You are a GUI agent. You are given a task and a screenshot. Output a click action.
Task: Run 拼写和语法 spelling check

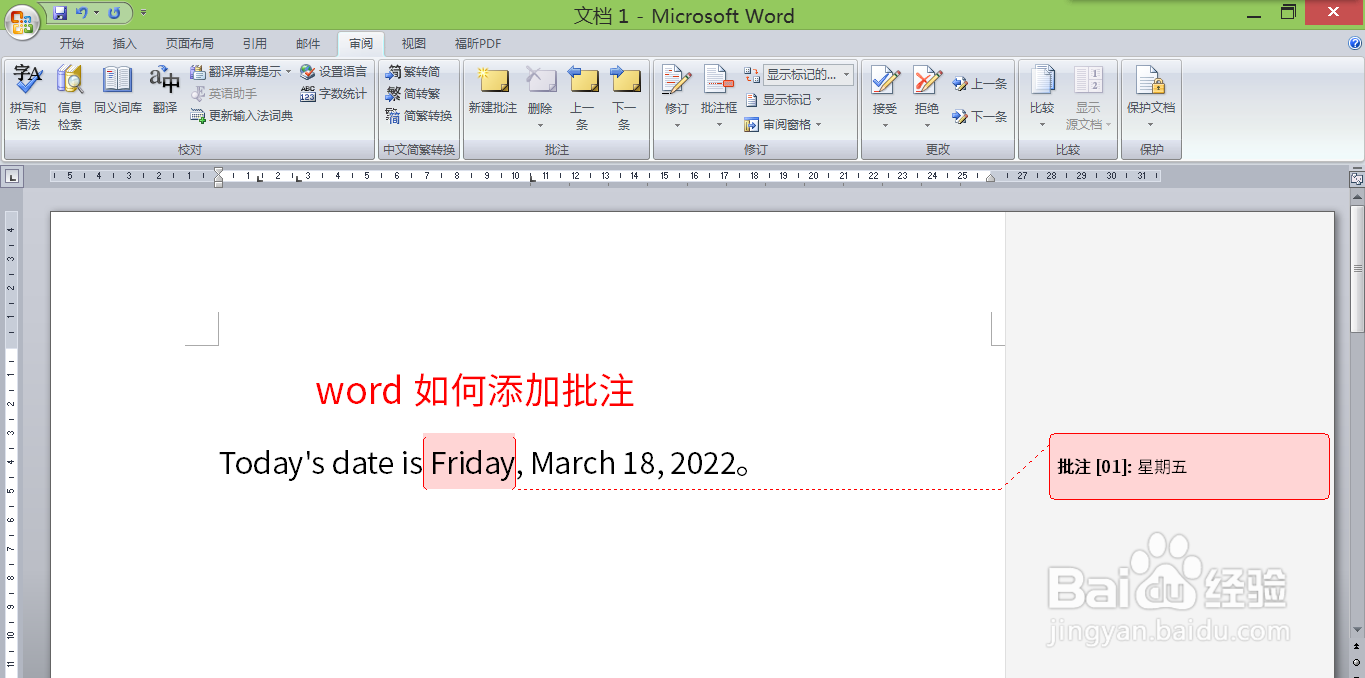click(28, 98)
